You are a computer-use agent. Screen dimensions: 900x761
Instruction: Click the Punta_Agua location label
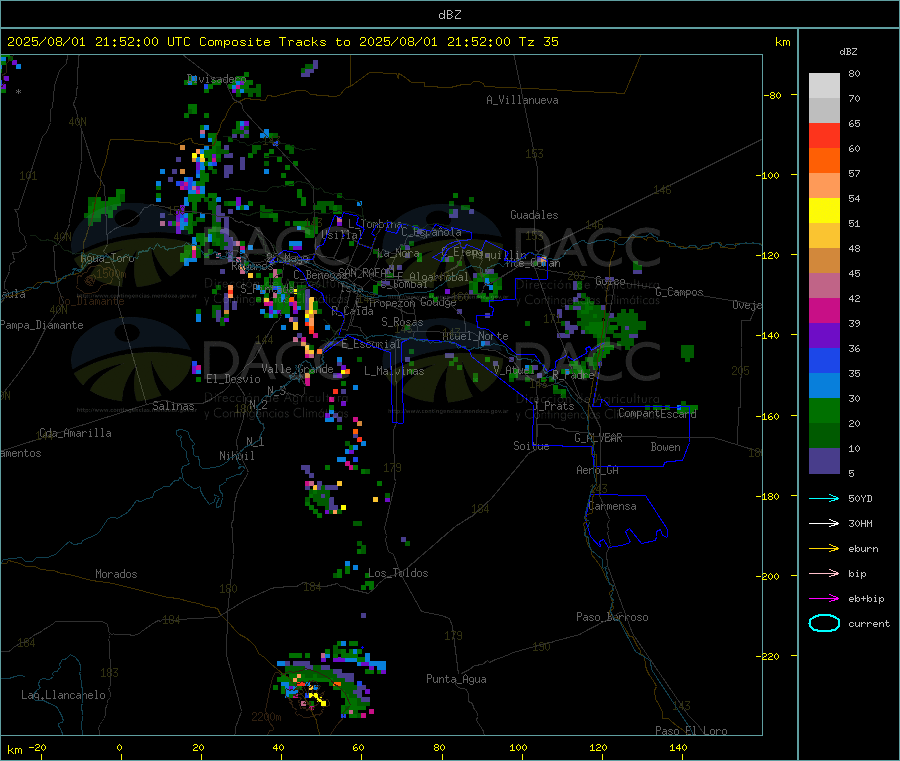(456, 679)
